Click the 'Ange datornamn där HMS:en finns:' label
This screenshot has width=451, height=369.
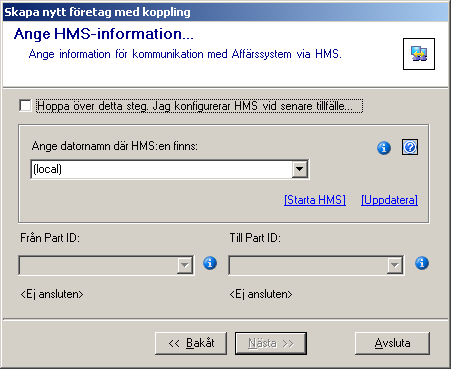(115, 146)
